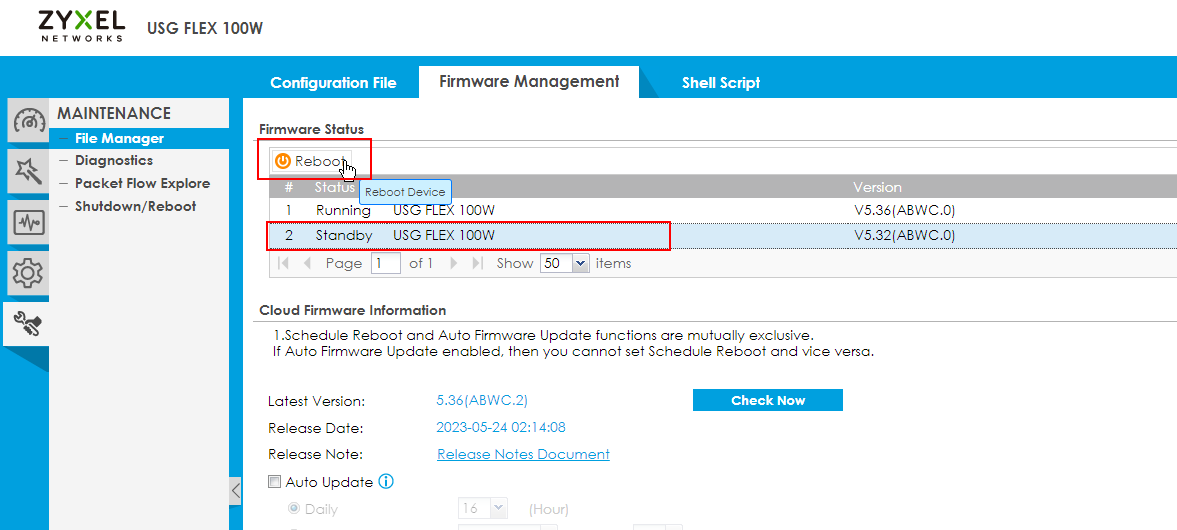Open the Show items per page dropdown
This screenshot has width=1177, height=530.
[x=580, y=263]
